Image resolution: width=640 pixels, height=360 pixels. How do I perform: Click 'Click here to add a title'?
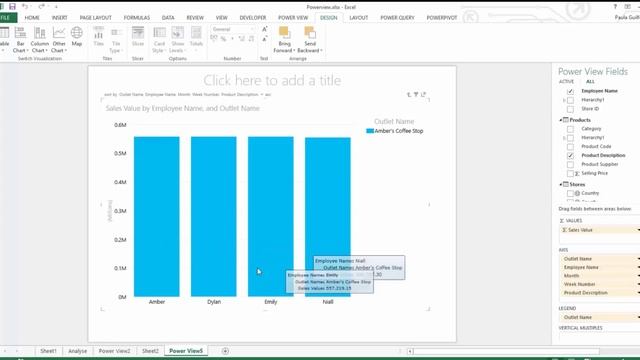272,80
